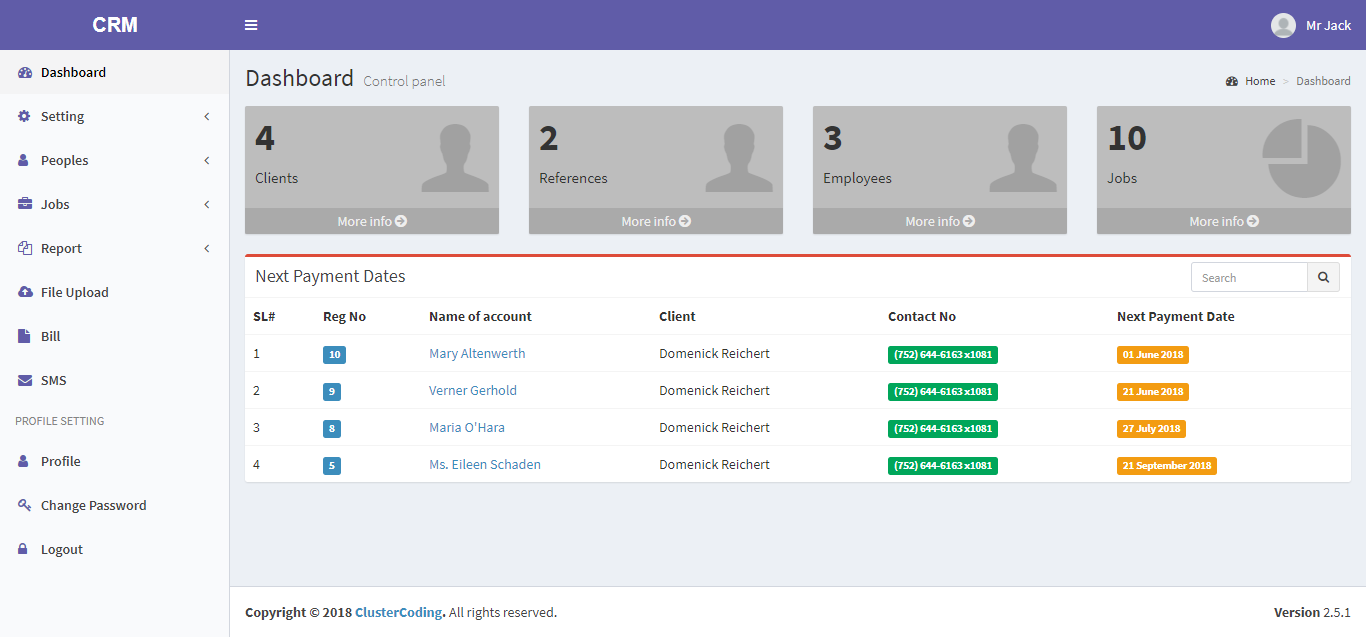This screenshot has width=1366, height=637.
Task: Expand the Setting submenu chevron
Action: pyautogui.click(x=207, y=116)
